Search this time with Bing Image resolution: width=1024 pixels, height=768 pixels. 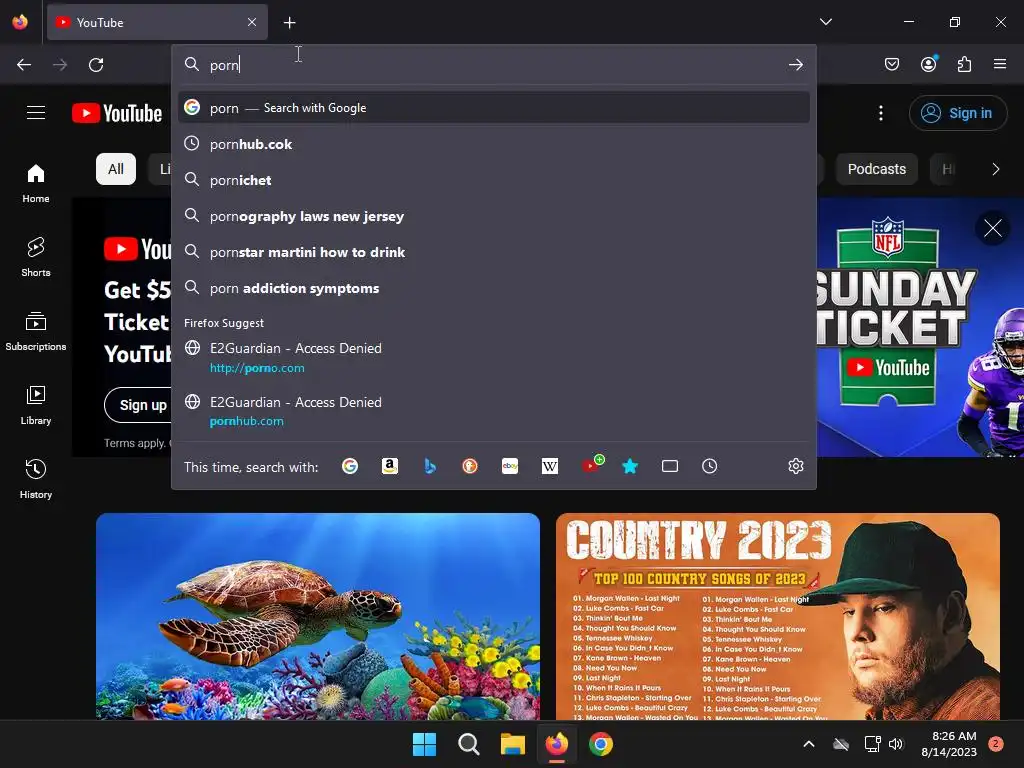pos(430,466)
